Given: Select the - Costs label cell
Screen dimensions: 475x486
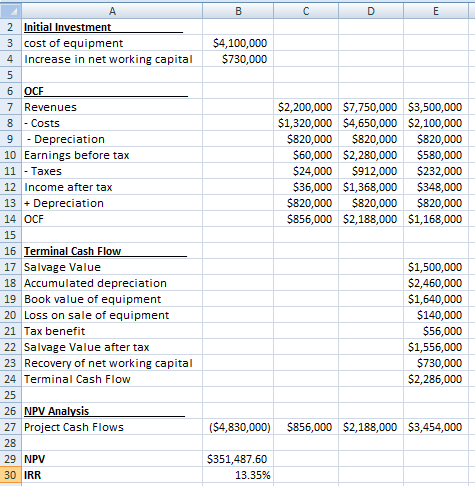Looking at the screenshot, I should click(112, 123).
